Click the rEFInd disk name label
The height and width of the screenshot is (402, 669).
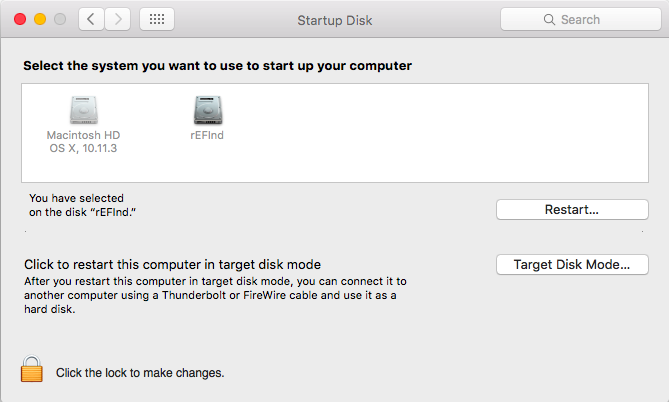click(207, 134)
